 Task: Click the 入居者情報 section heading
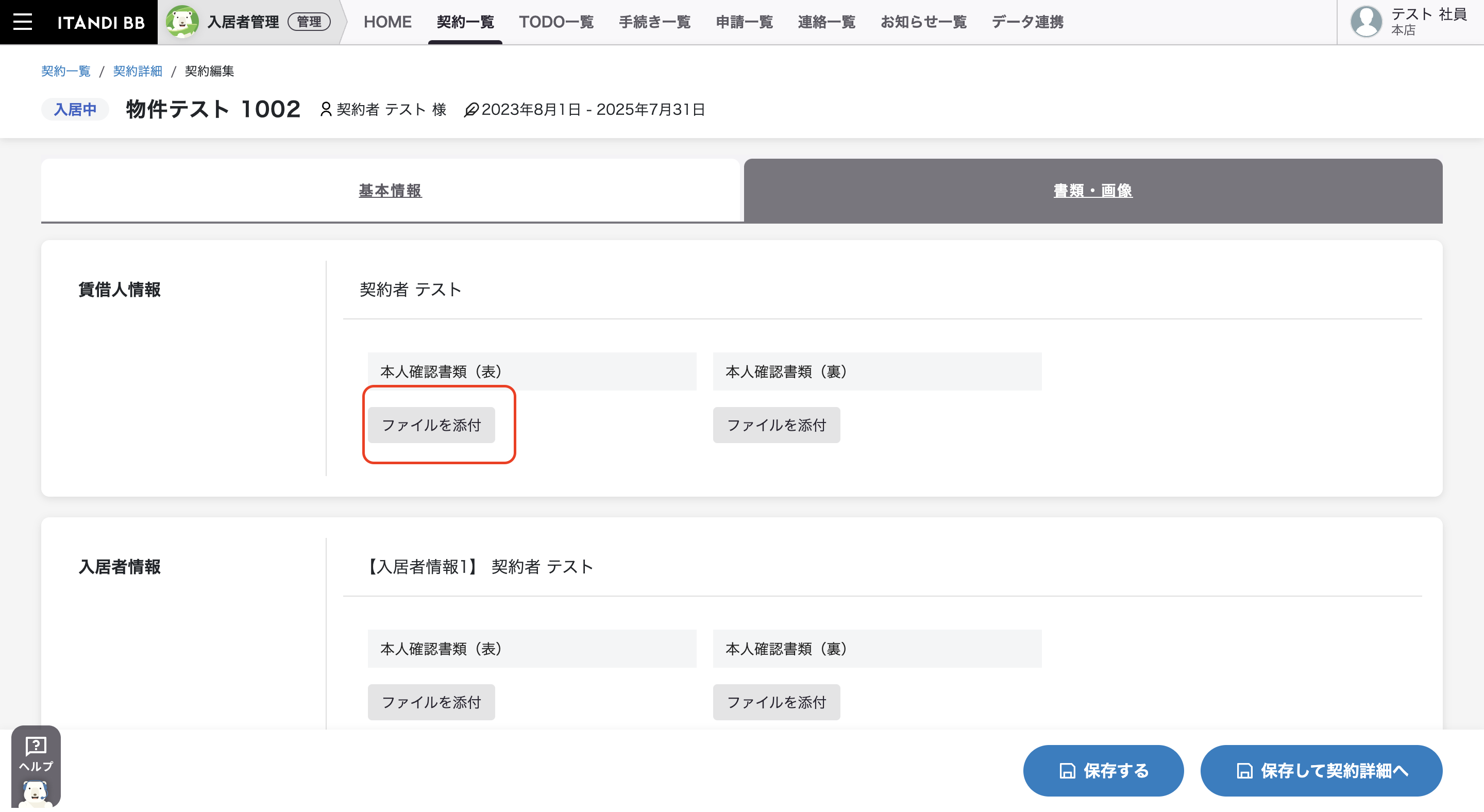(x=119, y=567)
